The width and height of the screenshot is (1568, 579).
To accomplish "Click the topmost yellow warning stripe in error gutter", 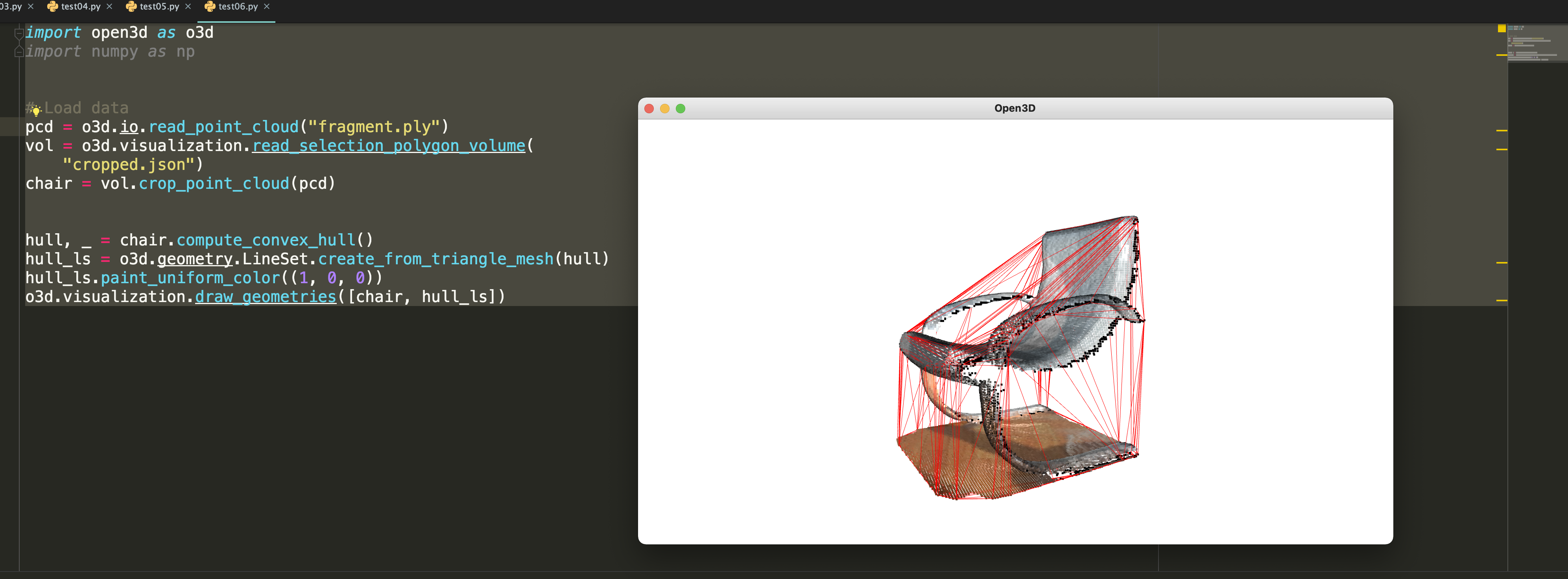I will click(x=1501, y=55).
